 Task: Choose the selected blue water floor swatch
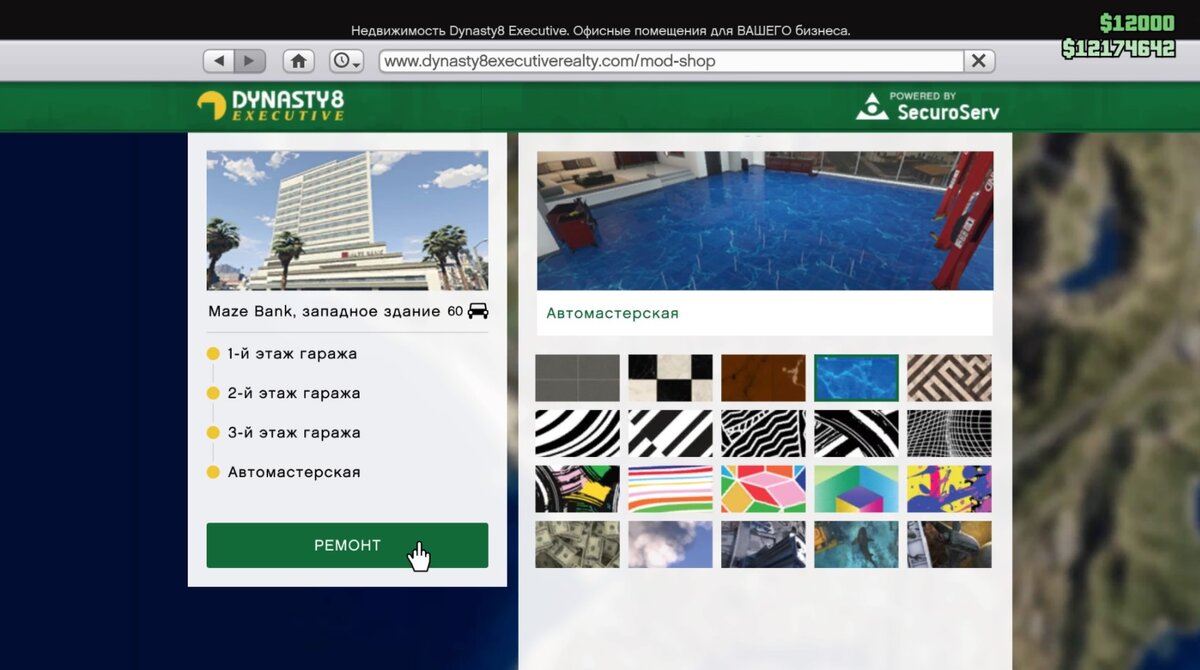click(x=856, y=378)
